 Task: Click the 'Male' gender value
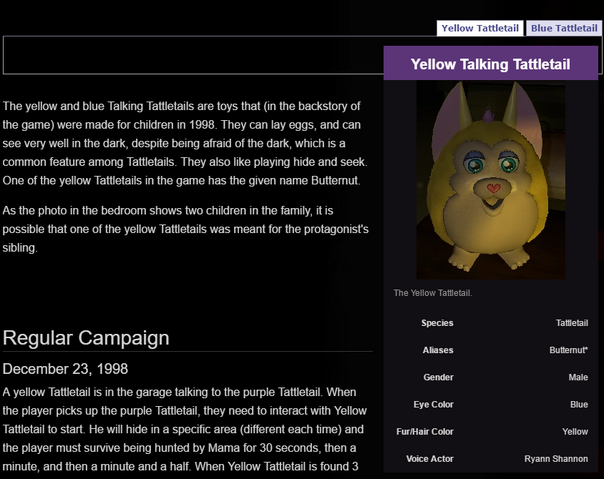click(578, 377)
